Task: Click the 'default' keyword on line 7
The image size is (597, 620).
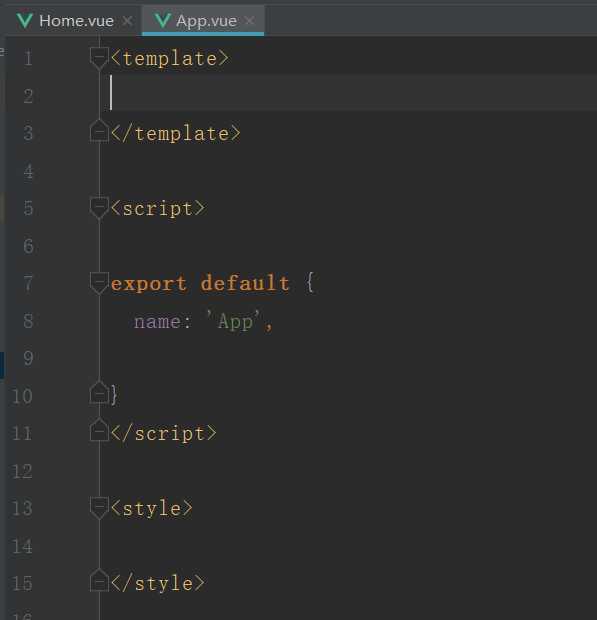Action: pos(245,283)
